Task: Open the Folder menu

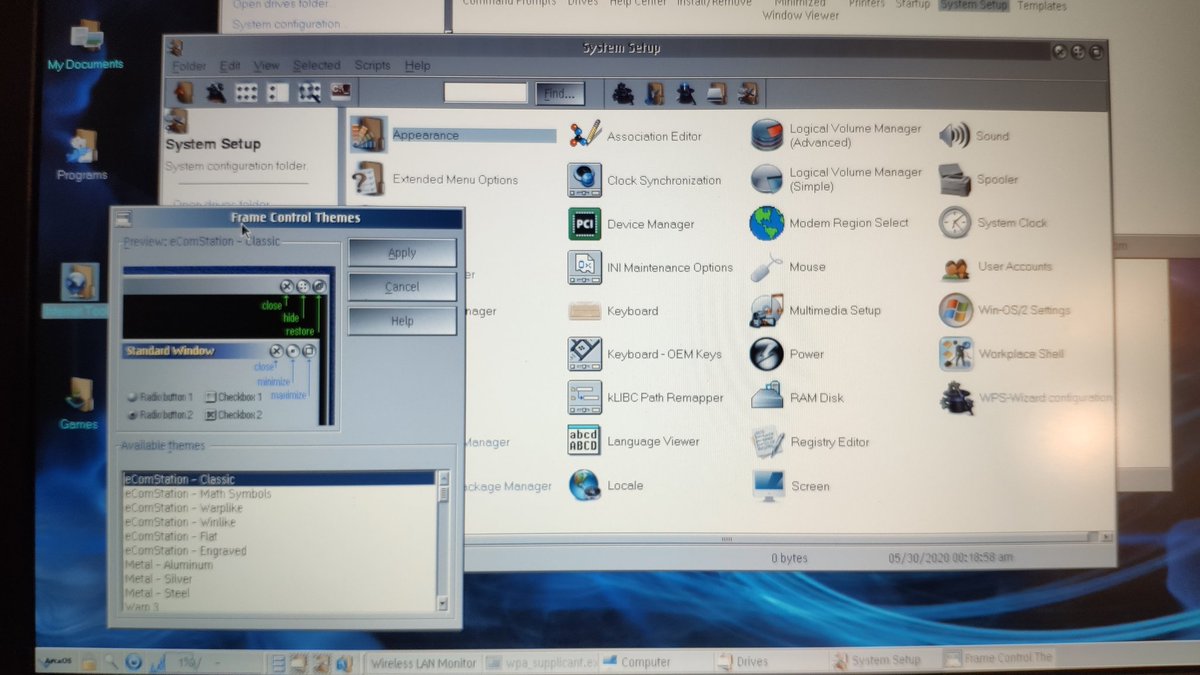Action: tap(189, 66)
